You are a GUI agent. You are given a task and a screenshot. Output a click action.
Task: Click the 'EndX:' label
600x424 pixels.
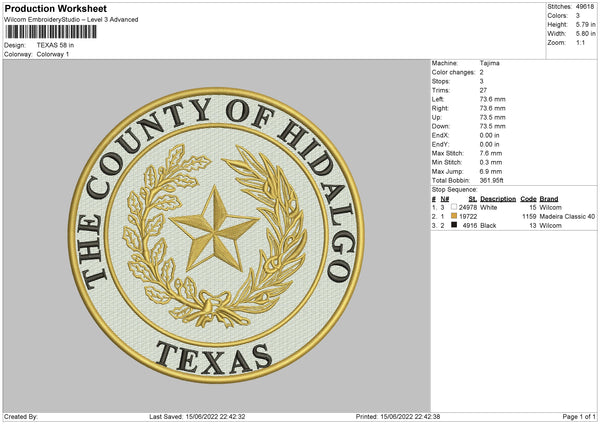[x=440, y=135]
